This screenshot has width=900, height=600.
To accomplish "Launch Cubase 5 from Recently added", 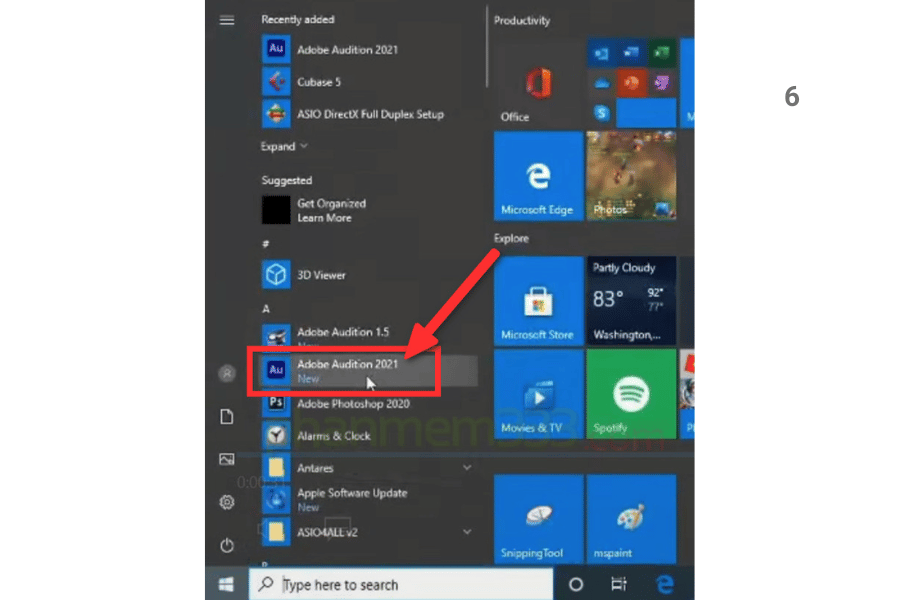I will coord(318,82).
